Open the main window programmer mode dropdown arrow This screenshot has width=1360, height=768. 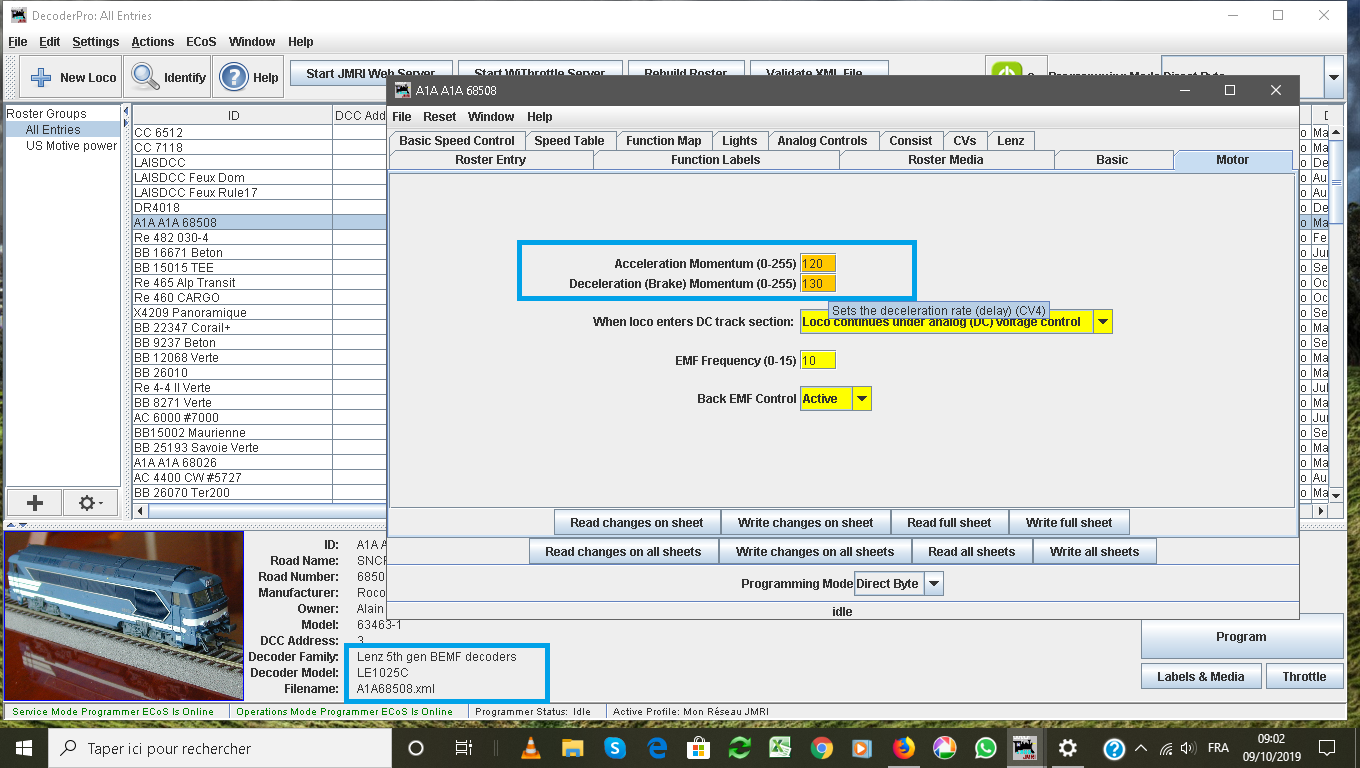click(x=1333, y=77)
